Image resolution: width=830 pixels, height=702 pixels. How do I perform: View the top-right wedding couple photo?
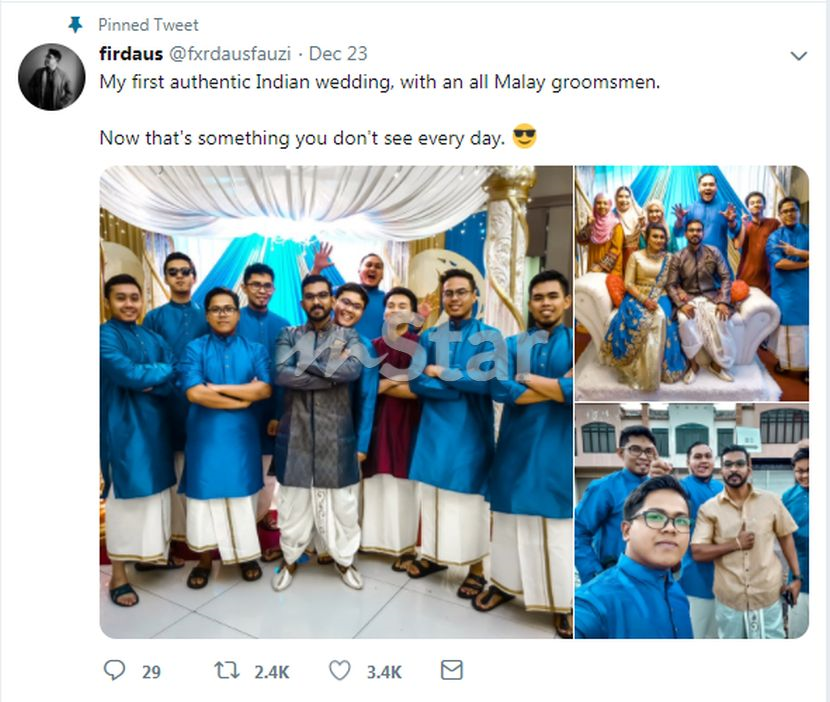coord(691,284)
